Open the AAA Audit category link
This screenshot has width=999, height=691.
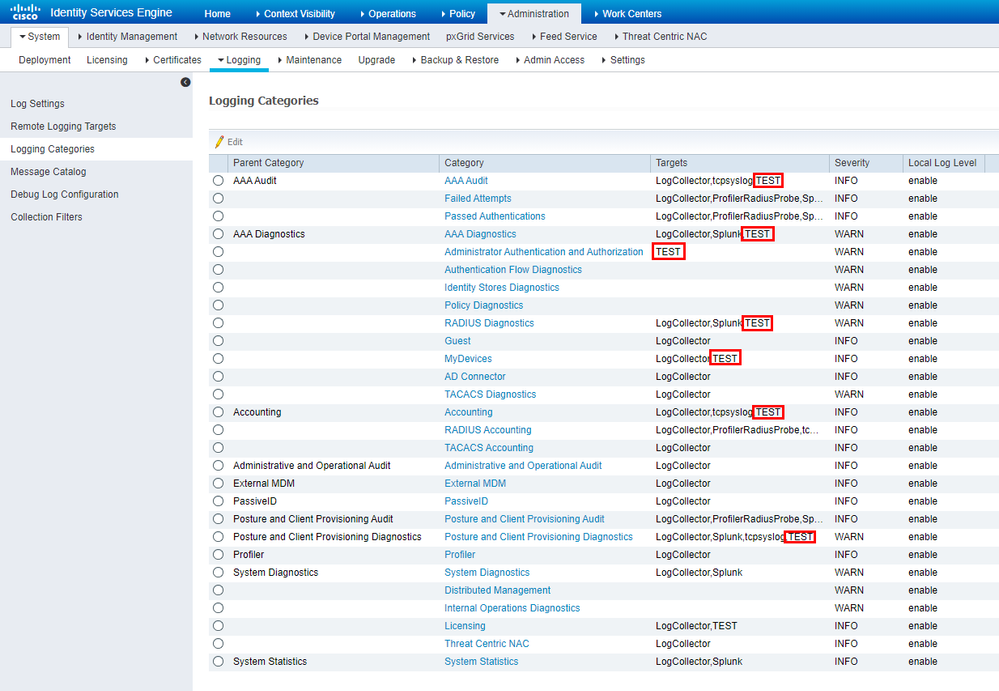pos(466,181)
